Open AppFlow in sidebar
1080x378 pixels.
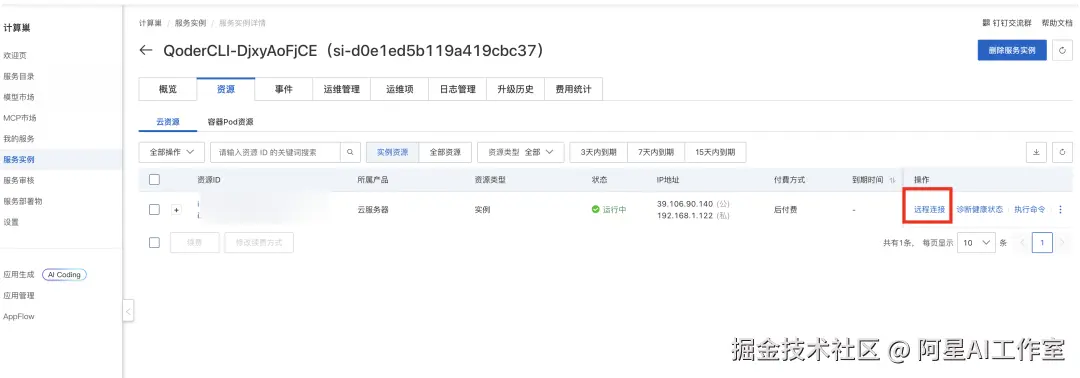[19, 317]
